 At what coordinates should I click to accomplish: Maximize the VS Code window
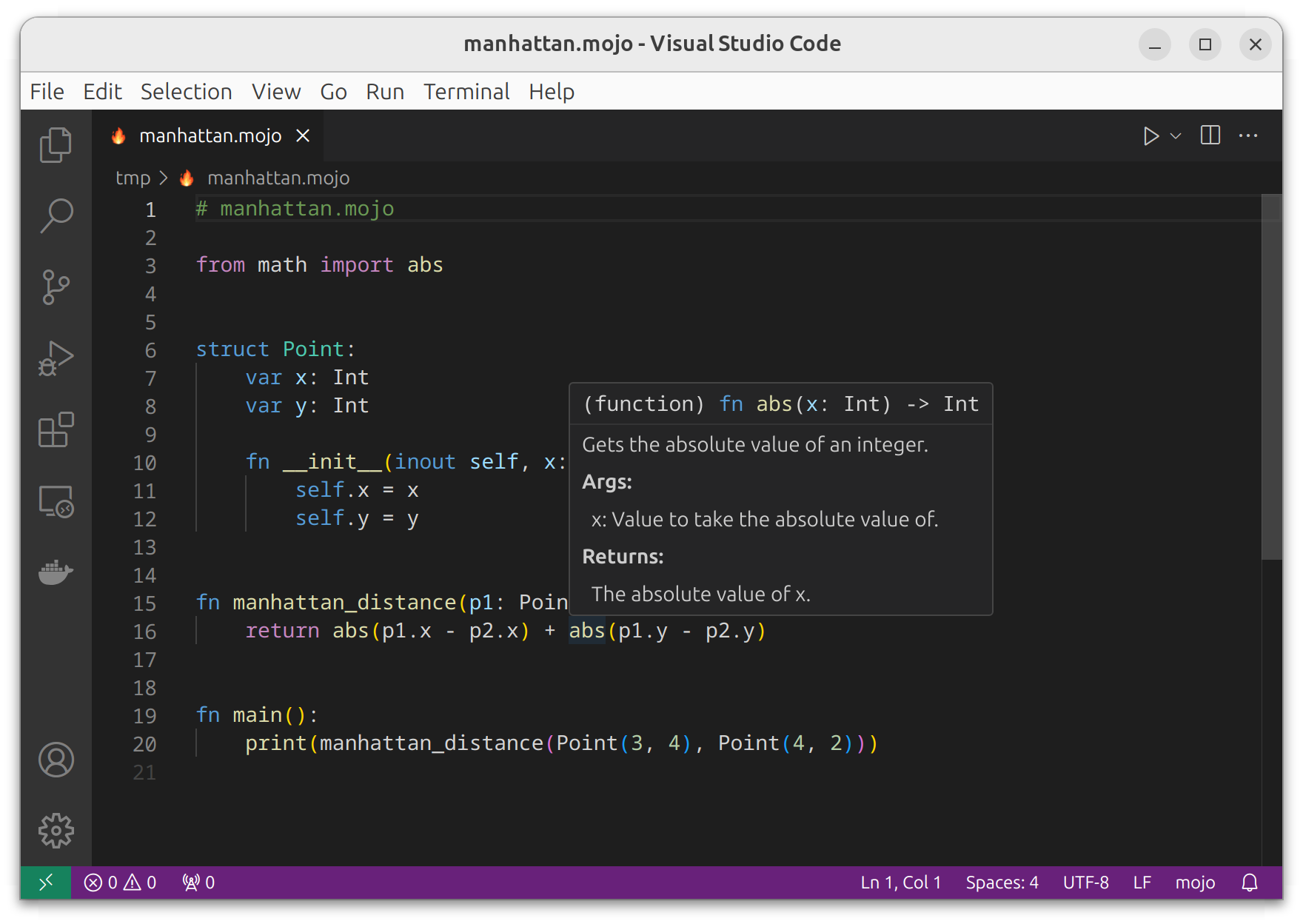click(1205, 45)
